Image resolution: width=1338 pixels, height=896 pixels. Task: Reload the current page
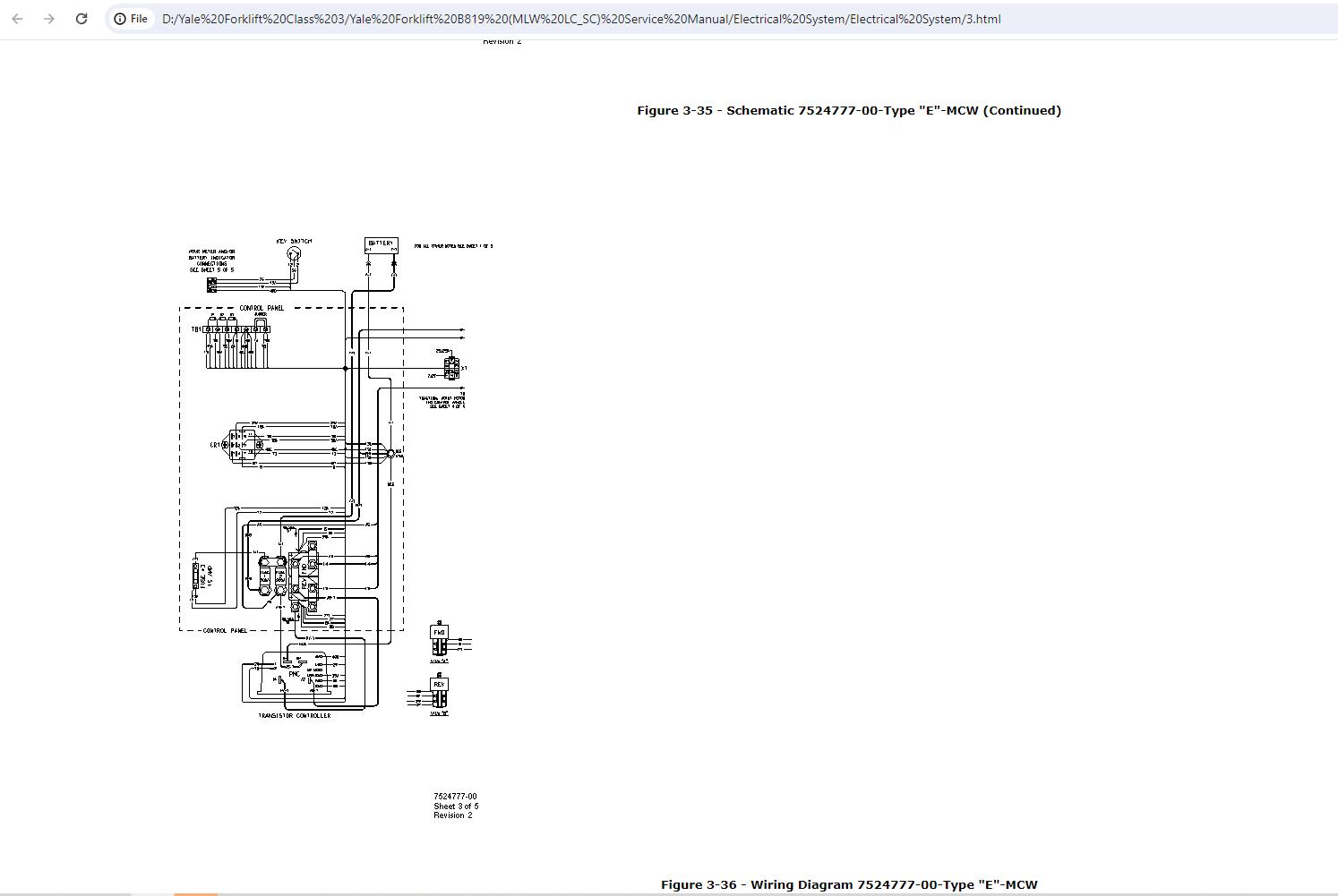tap(81, 19)
